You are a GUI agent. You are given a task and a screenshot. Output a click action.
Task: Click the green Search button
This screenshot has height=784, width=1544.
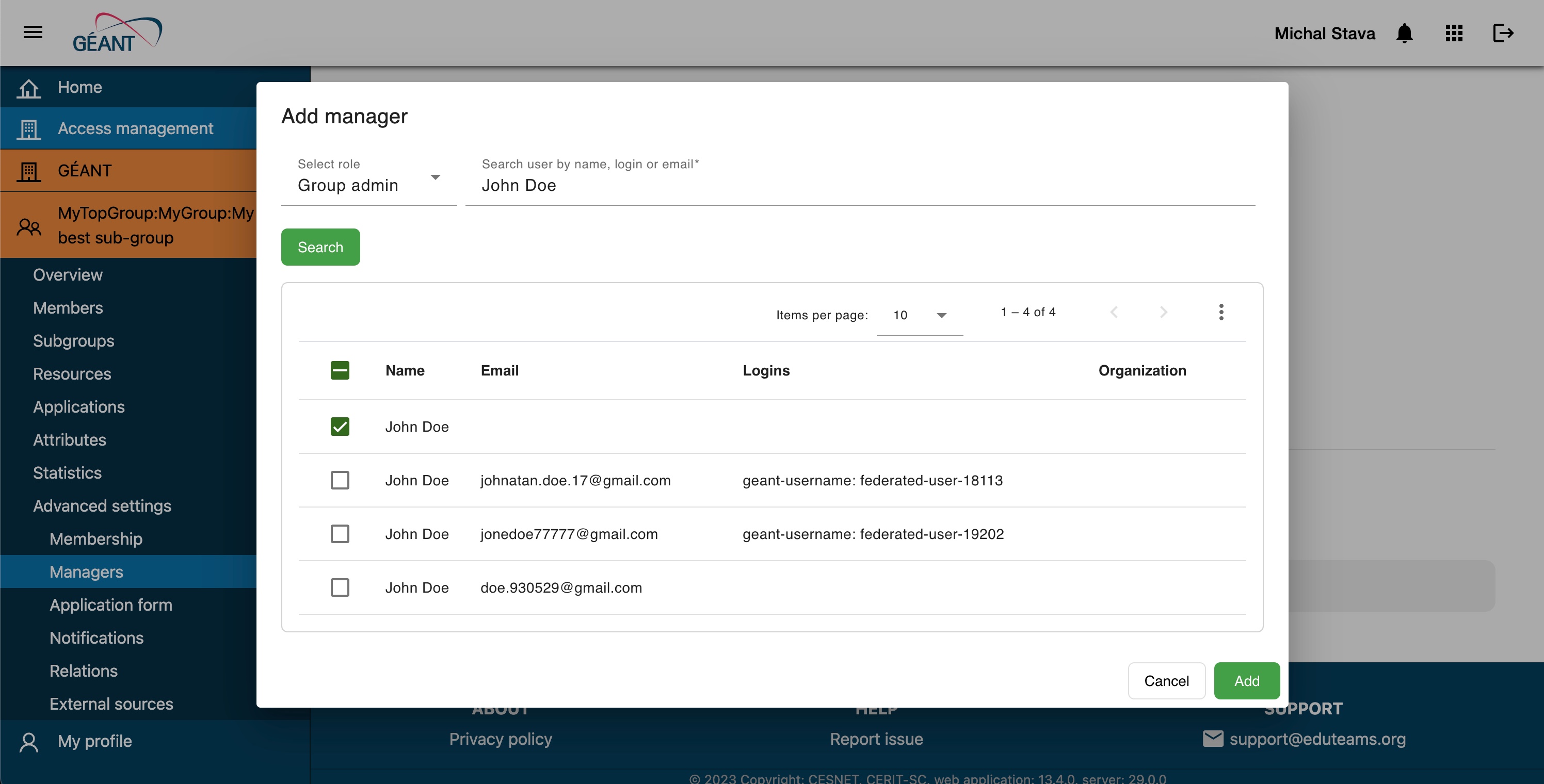(x=320, y=247)
